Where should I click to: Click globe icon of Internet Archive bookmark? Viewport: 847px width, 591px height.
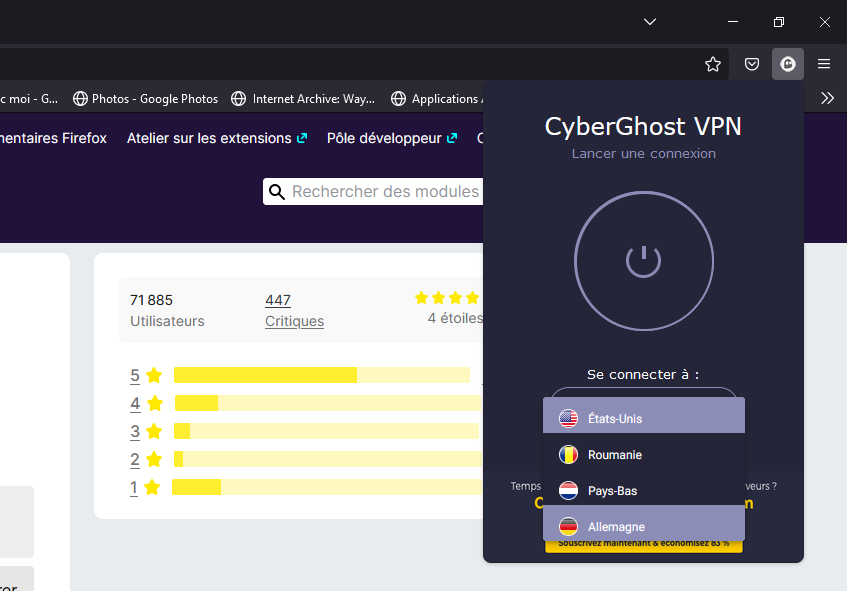238,99
